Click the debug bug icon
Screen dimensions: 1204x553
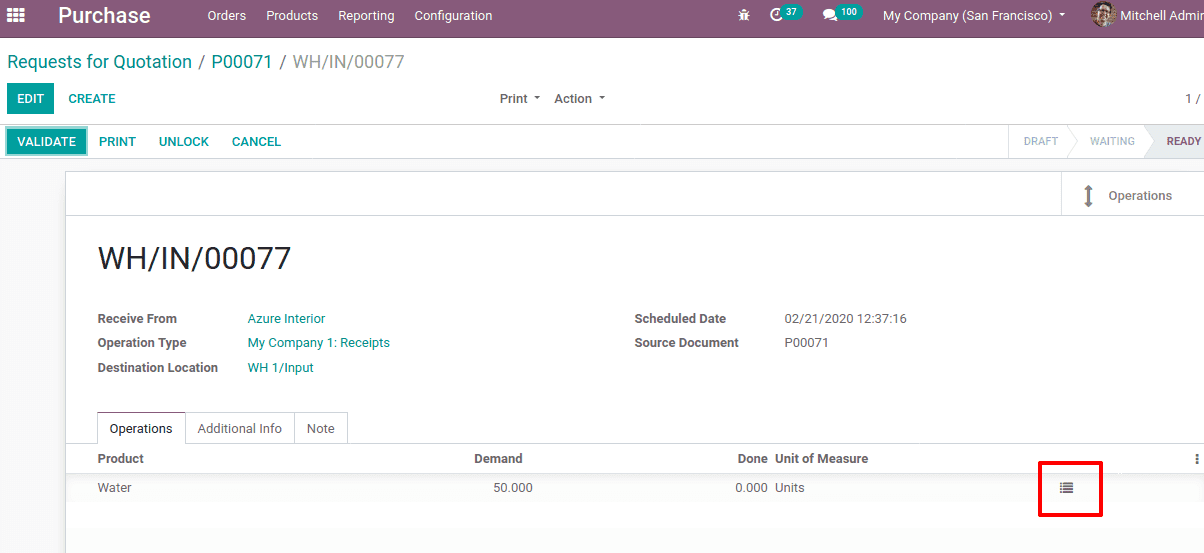(x=743, y=15)
